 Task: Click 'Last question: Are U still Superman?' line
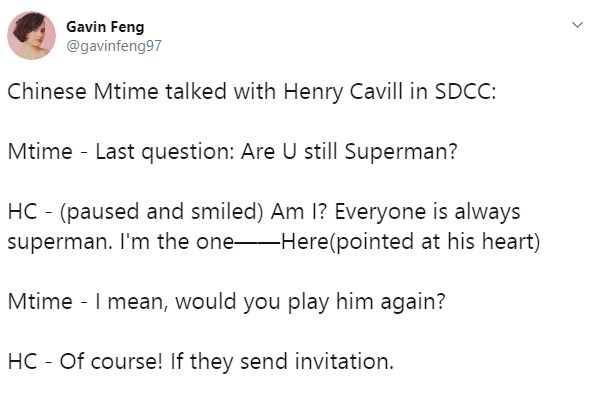(x=276, y=152)
